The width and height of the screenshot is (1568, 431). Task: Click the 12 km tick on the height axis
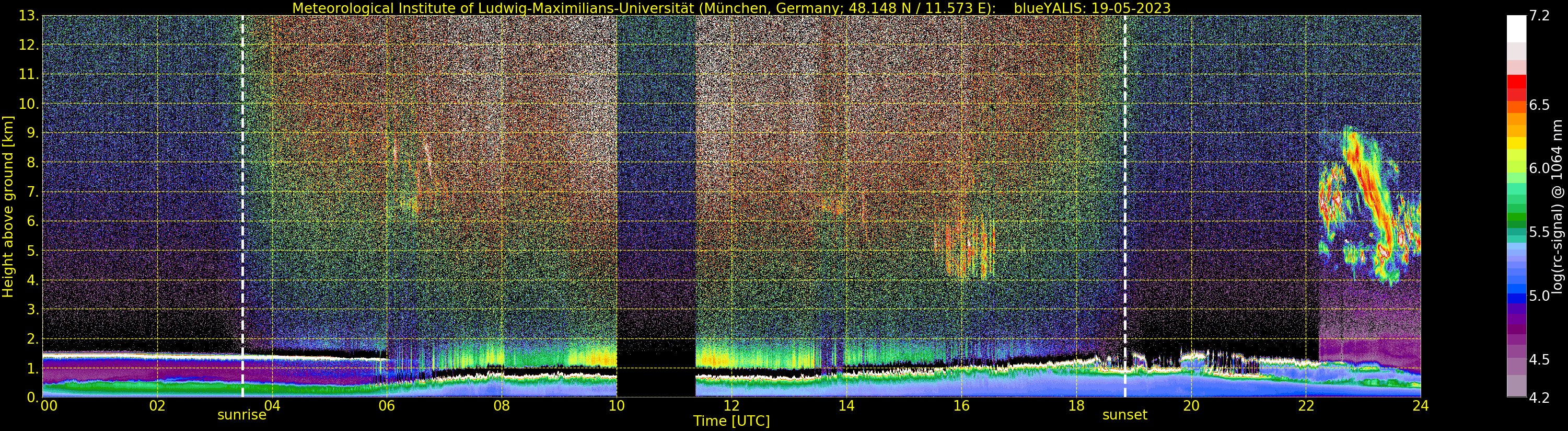[28, 45]
